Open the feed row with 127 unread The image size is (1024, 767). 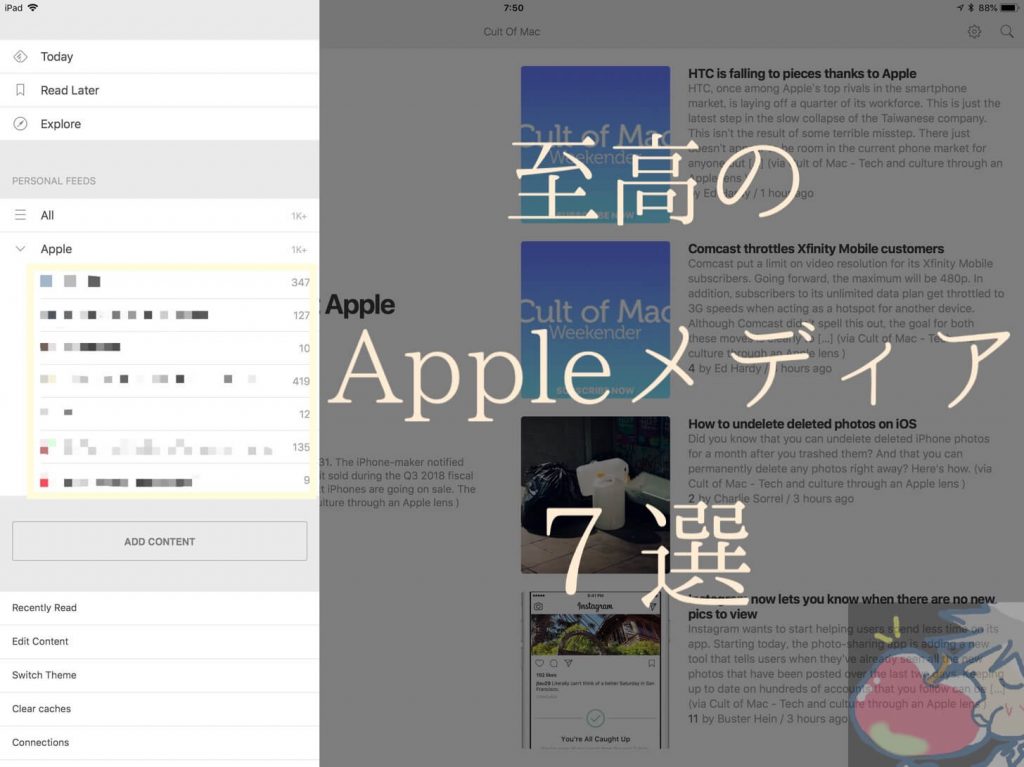point(173,315)
